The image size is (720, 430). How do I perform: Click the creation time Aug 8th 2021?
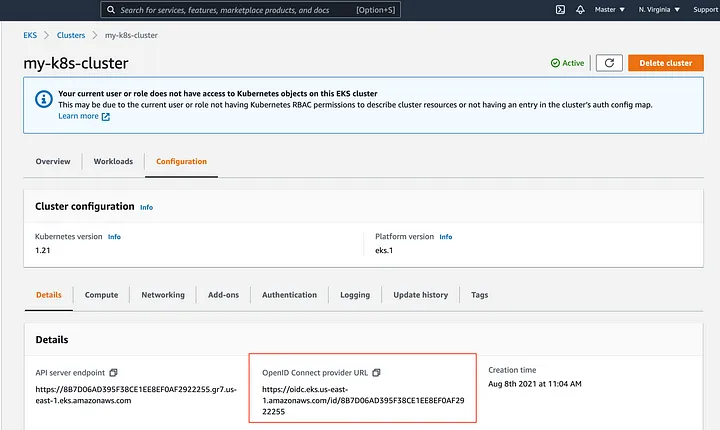tap(534, 384)
